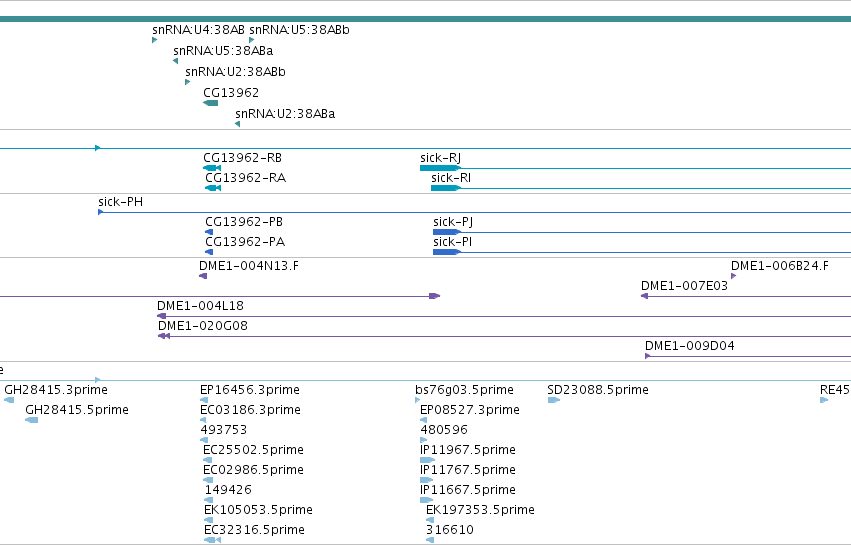The height and width of the screenshot is (545, 851).
Task: Click the 480596 feature label
Action: click(443, 430)
